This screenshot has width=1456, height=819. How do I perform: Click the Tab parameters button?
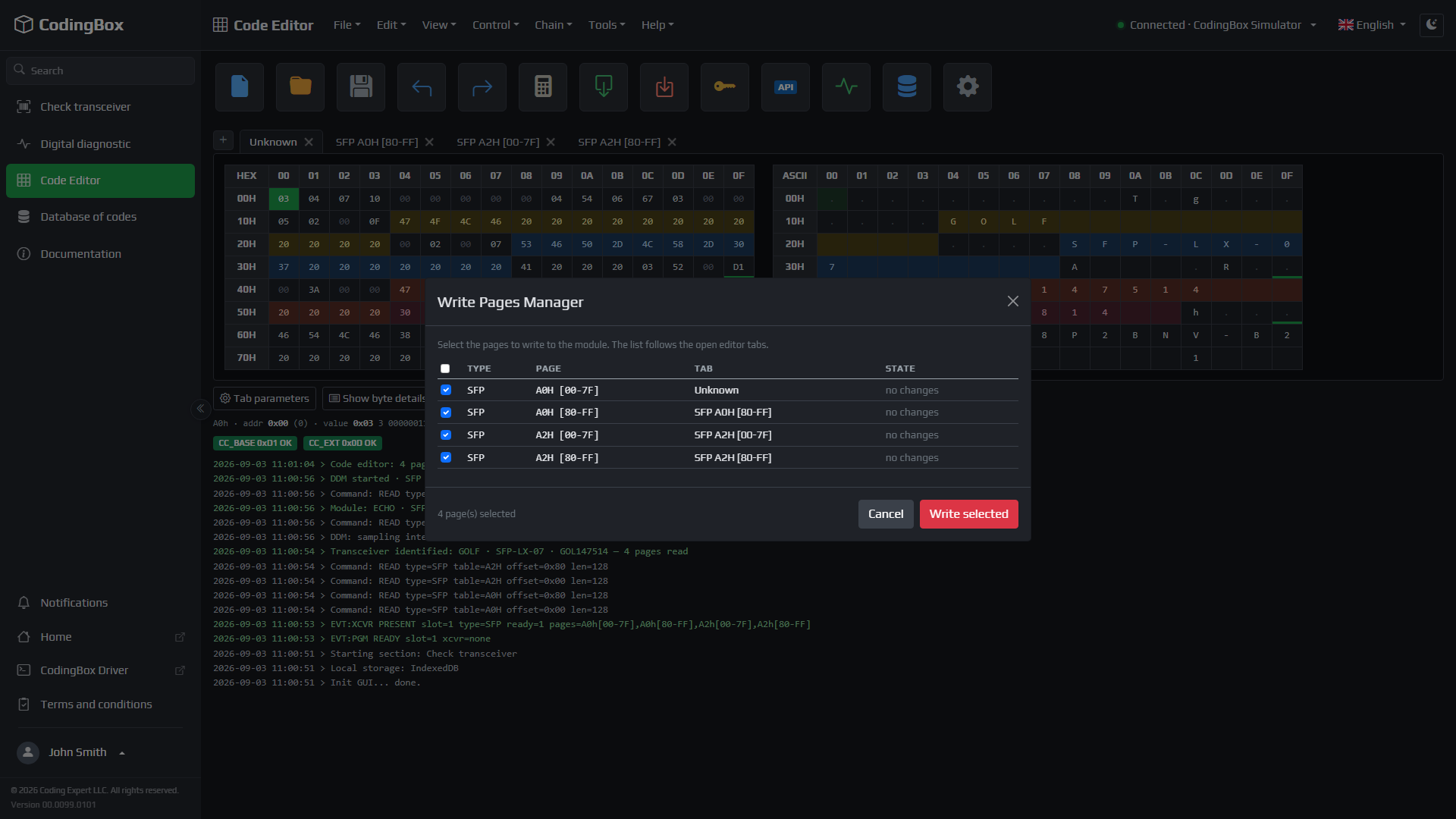[x=265, y=398]
